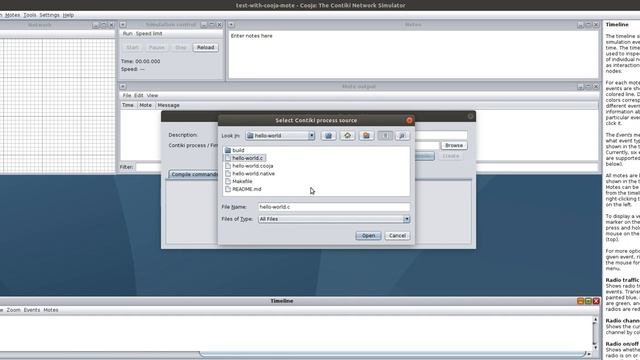
Task: Click the file icon beside README.md
Action: click(x=228, y=189)
